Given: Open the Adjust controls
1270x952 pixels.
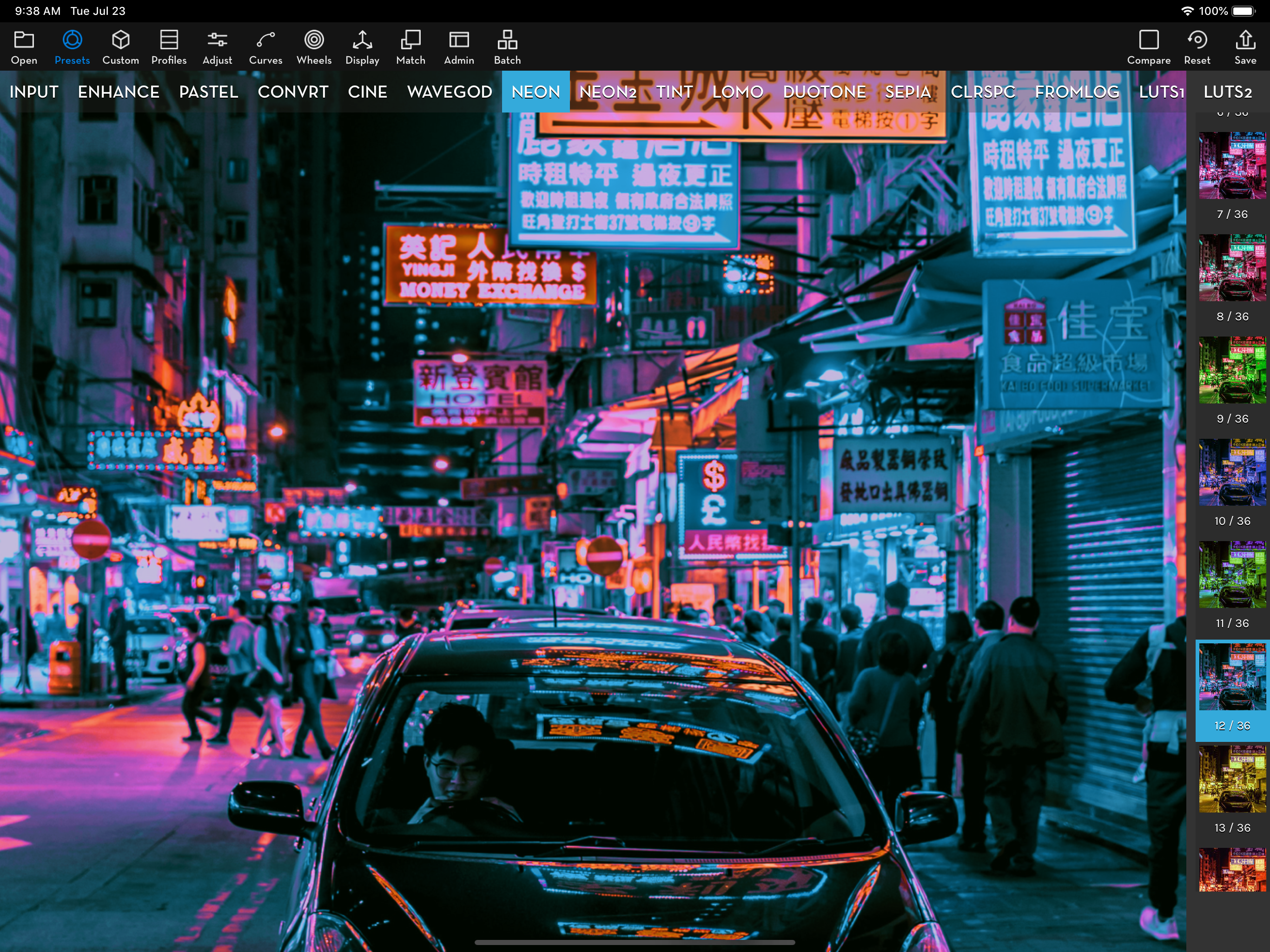Looking at the screenshot, I should [x=217, y=46].
